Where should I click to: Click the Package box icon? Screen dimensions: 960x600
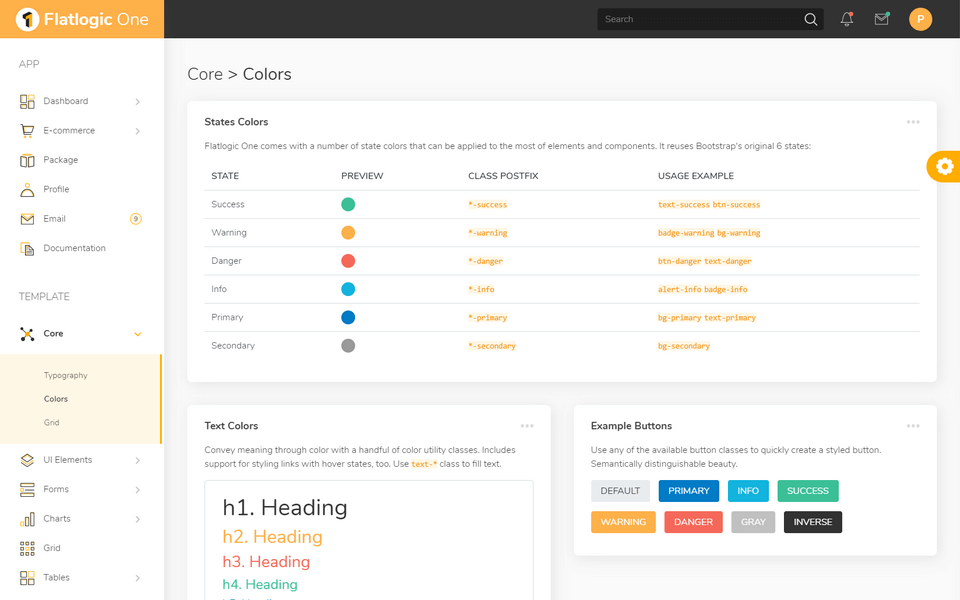click(x=25, y=159)
